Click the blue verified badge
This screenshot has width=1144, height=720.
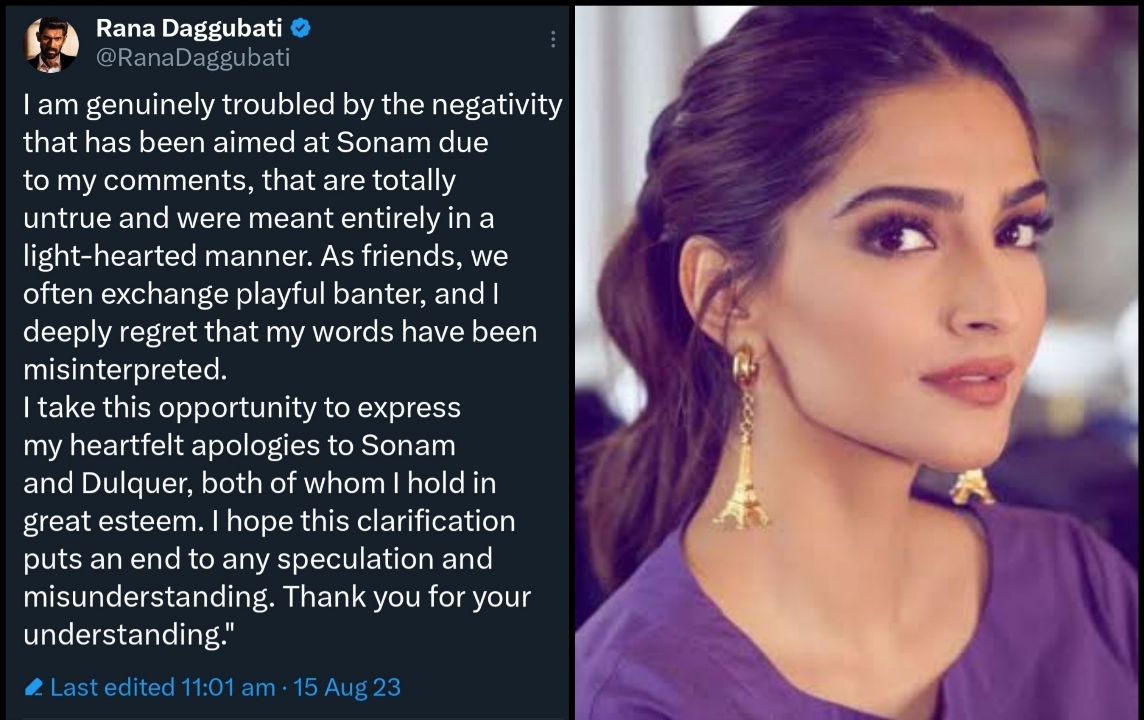(299, 29)
